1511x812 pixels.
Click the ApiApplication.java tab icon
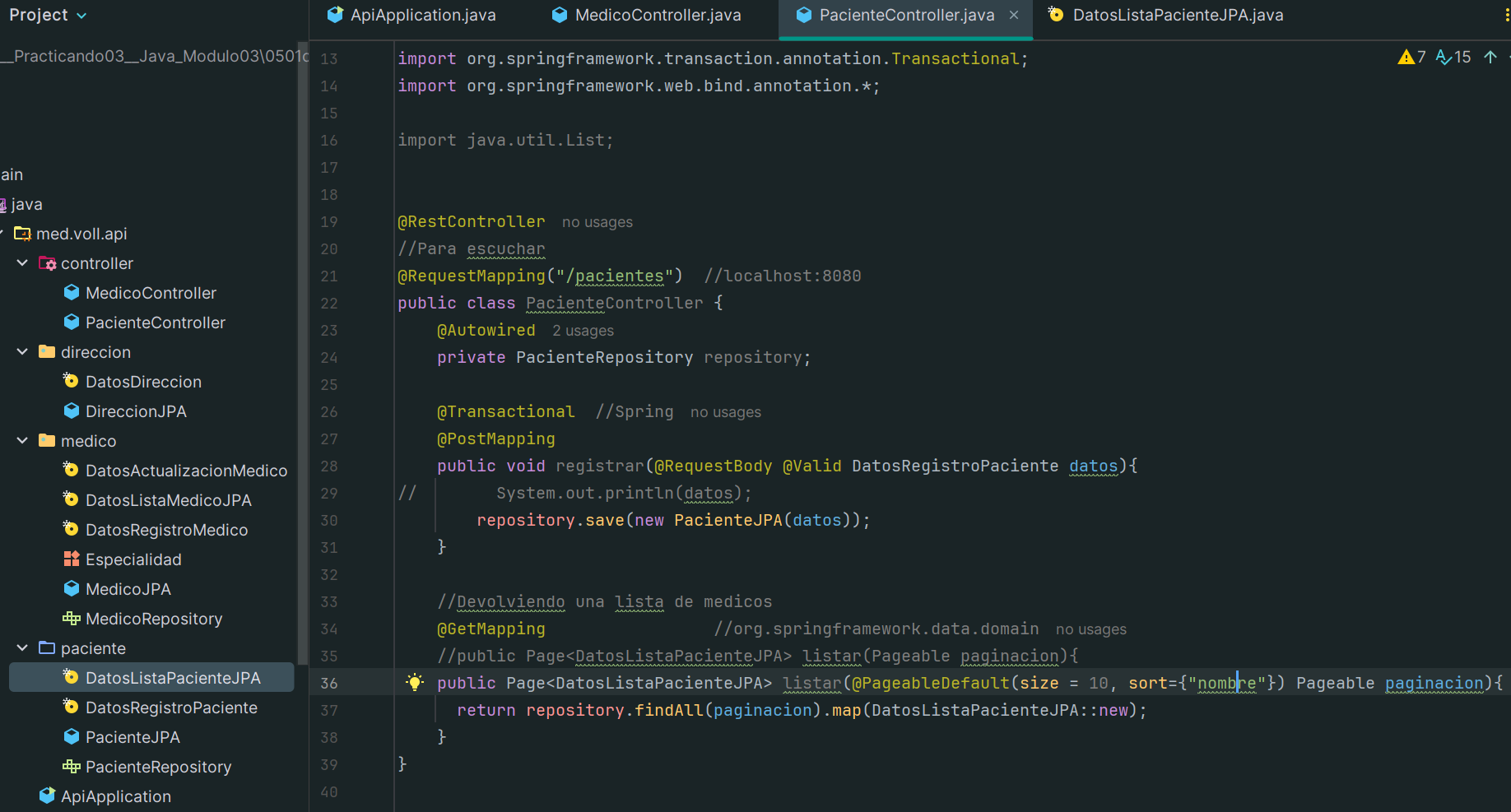coord(335,15)
